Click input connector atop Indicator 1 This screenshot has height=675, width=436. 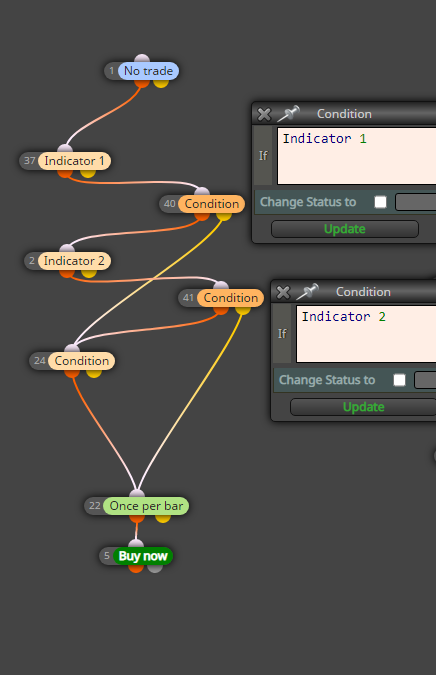tap(65, 149)
